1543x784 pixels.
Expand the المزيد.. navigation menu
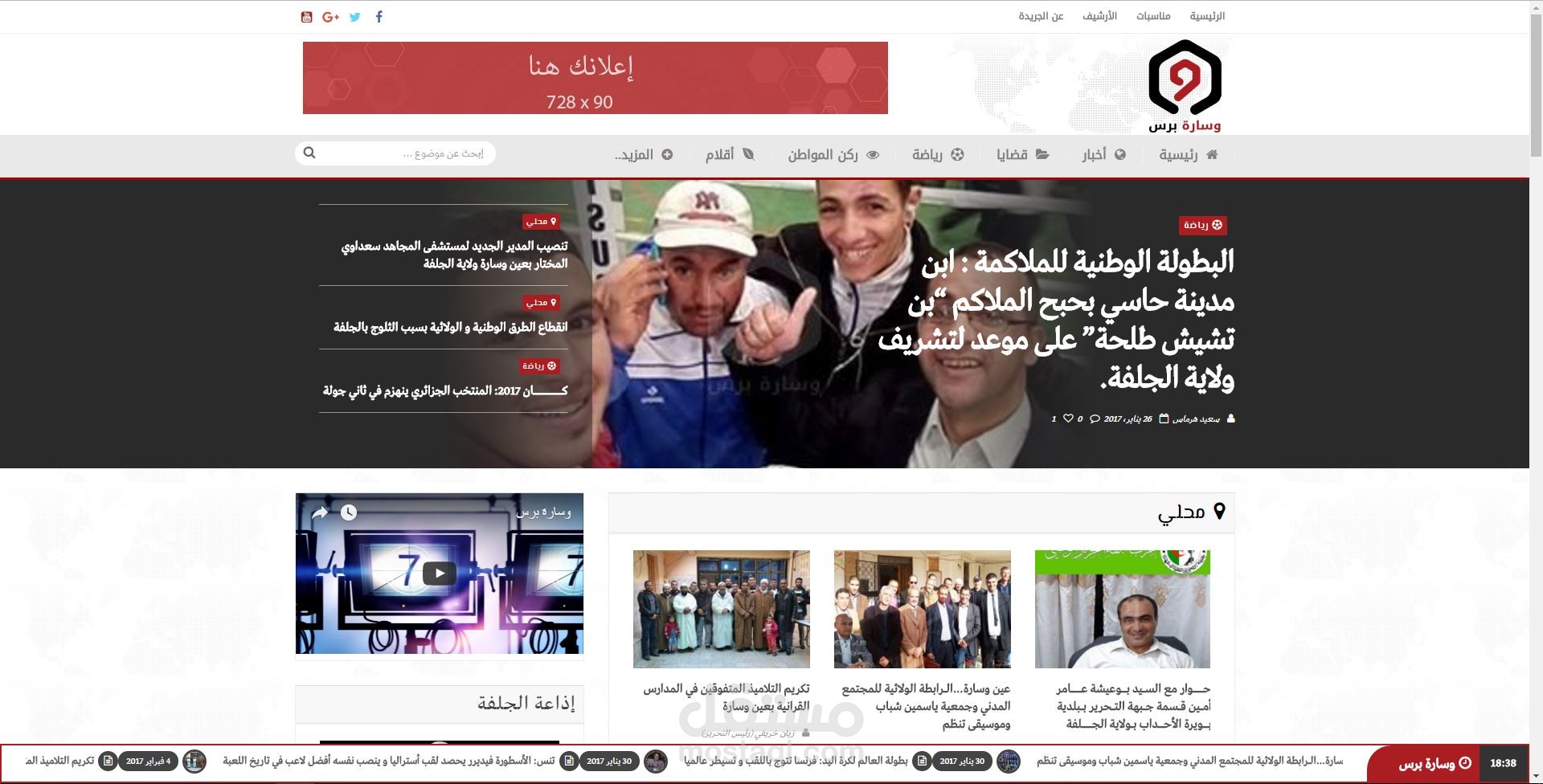pyautogui.click(x=644, y=155)
